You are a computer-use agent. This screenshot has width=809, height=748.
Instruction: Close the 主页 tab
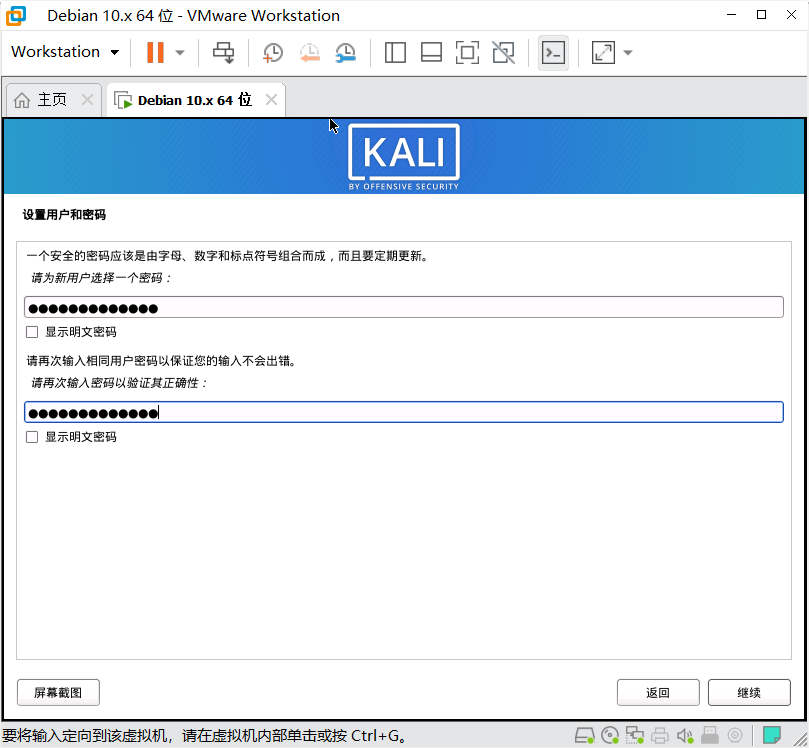point(88,100)
